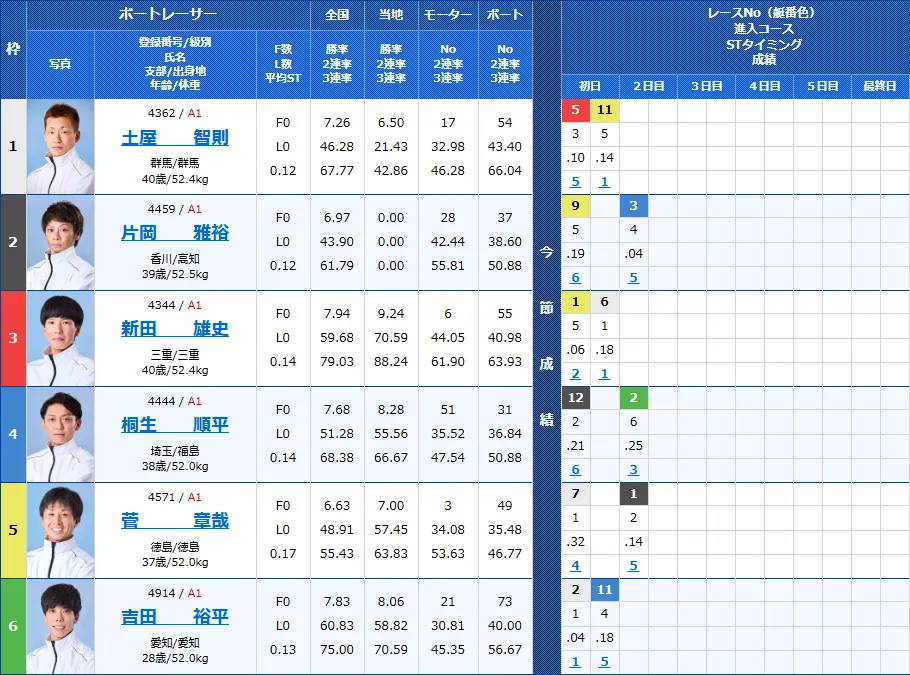Viewport: 910px width, 675px height.
Task: Click 片岡's branch text 香川/高知
Action: (175, 259)
